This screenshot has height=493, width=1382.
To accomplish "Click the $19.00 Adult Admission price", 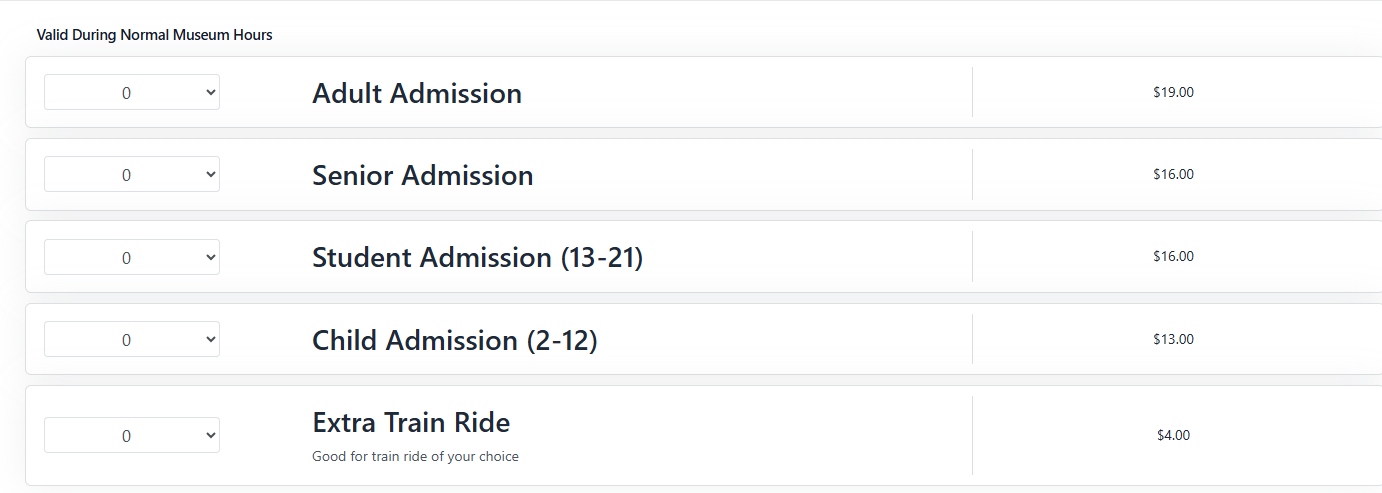I will (1173, 92).
